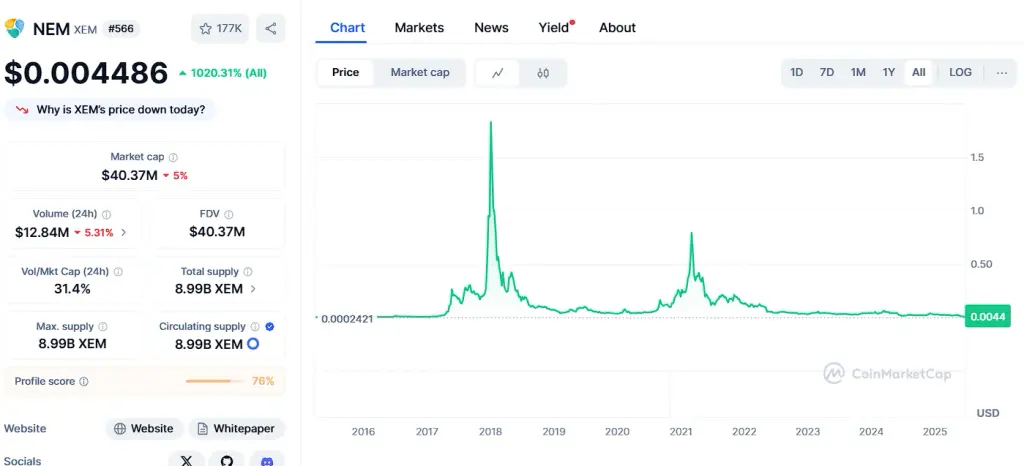Click the 31.4% Vol/Mkt Cap value
Screen dimensions: 1024x466
click(x=72, y=289)
